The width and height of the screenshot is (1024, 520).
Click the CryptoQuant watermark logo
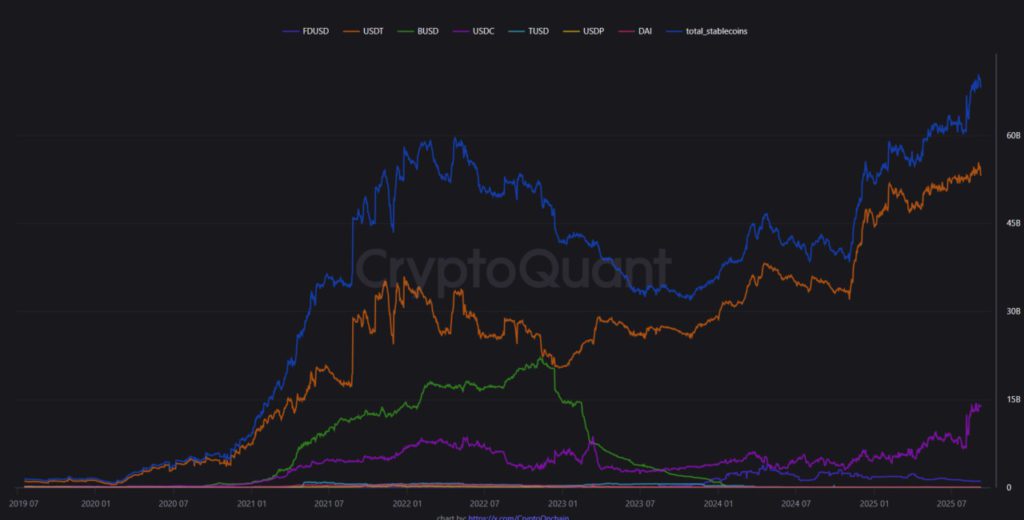coord(514,268)
